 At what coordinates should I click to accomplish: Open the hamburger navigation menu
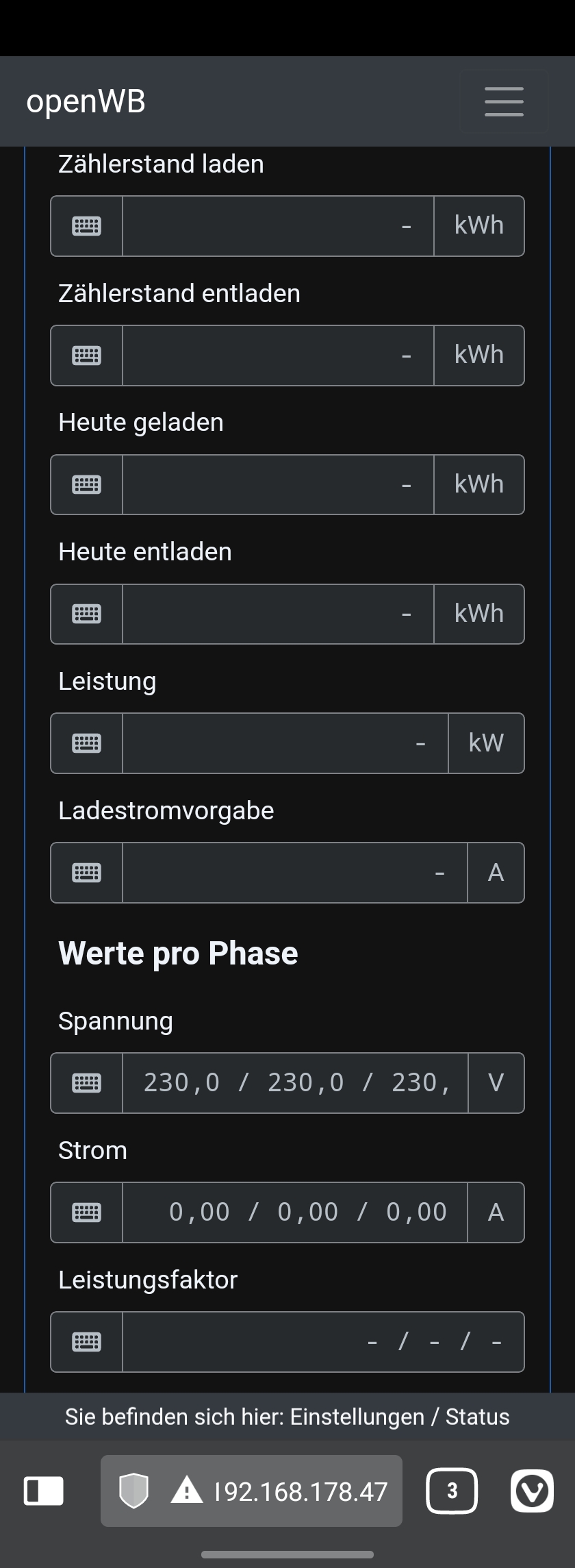coord(504,101)
